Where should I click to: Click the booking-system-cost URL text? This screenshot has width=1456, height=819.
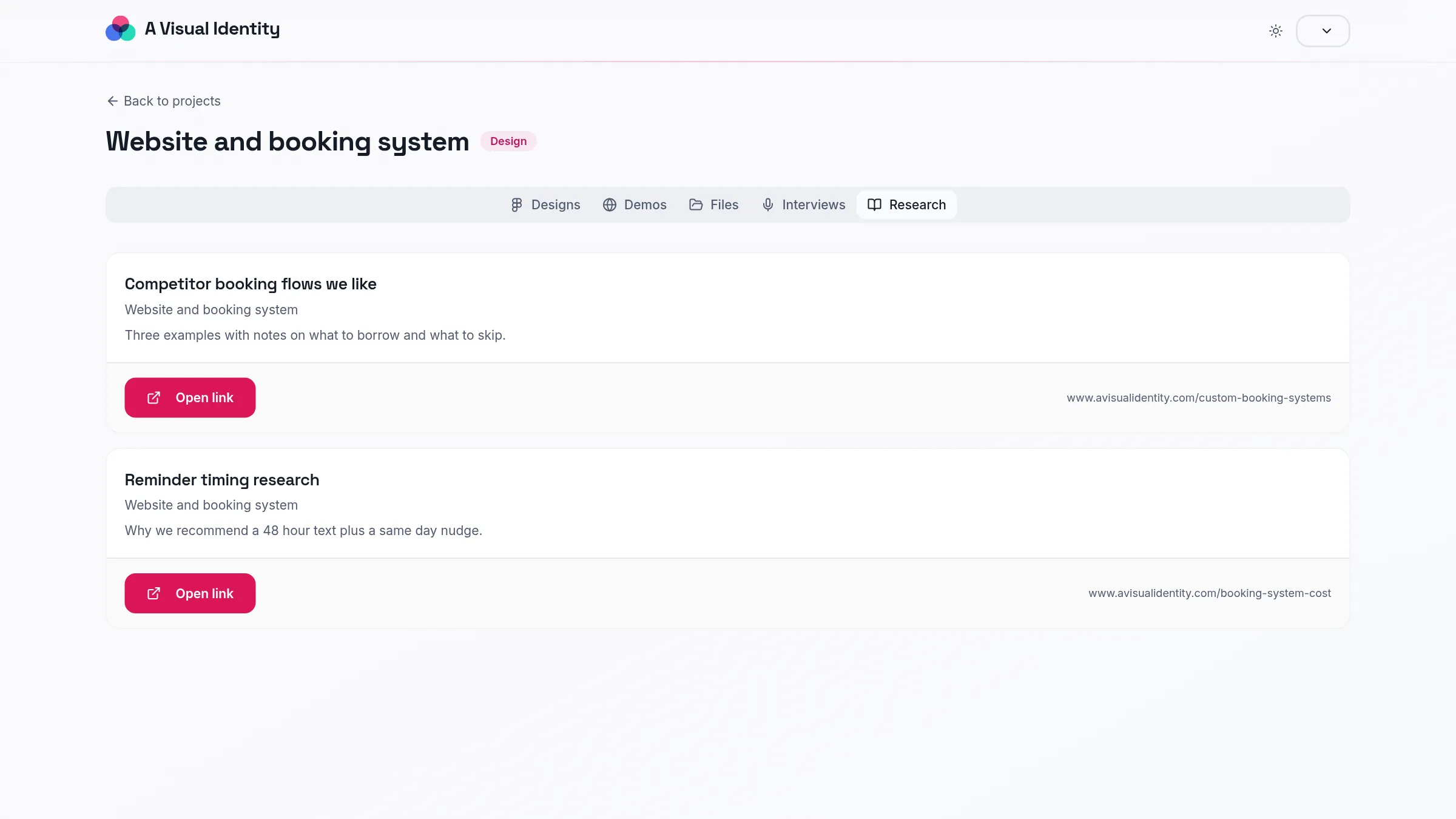[x=1210, y=593]
